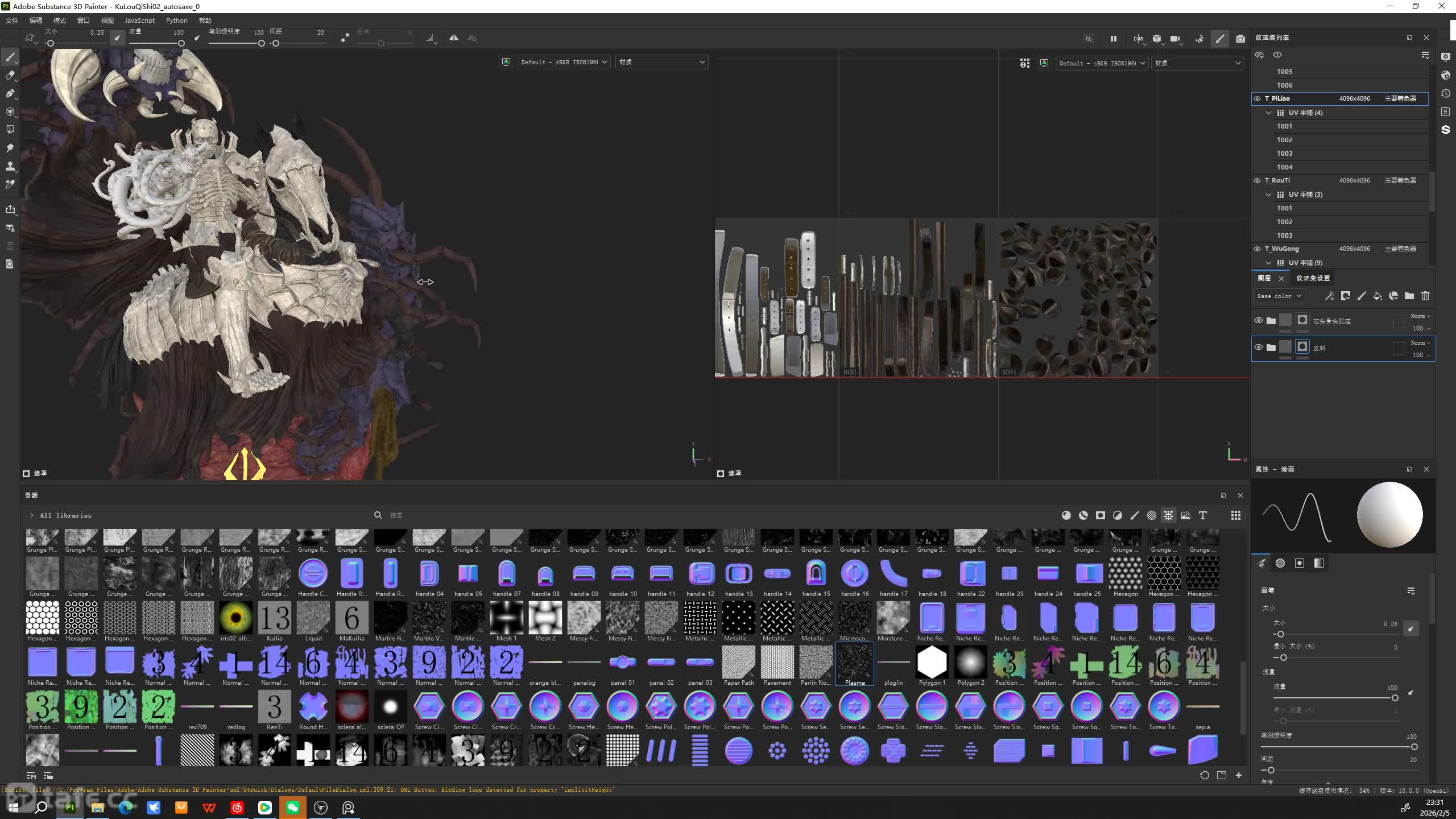Image resolution: width=1456 pixels, height=819 pixels.
Task: Select the Smudge tool
Action: [x=10, y=148]
